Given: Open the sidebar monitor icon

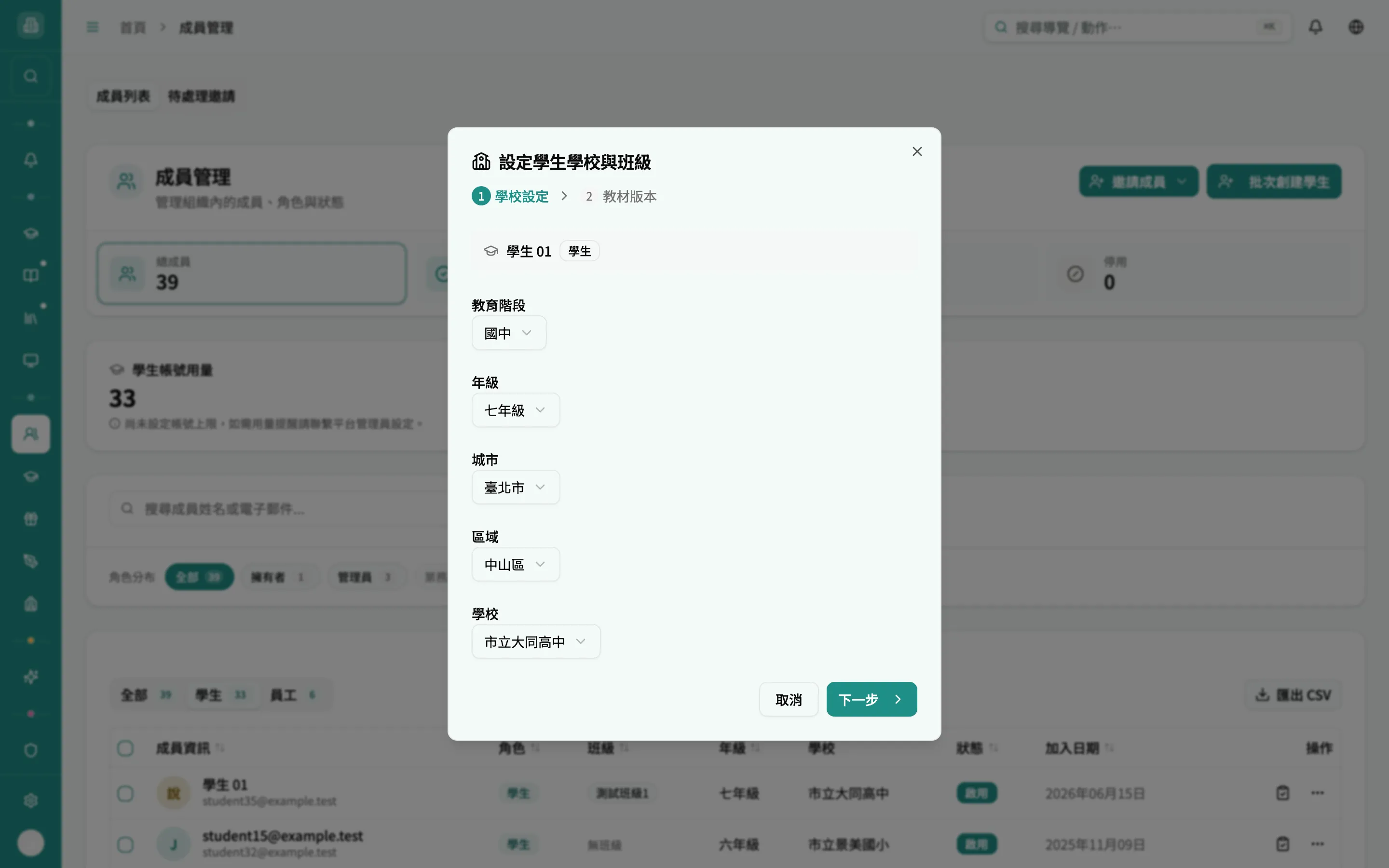Looking at the screenshot, I should (x=31, y=361).
